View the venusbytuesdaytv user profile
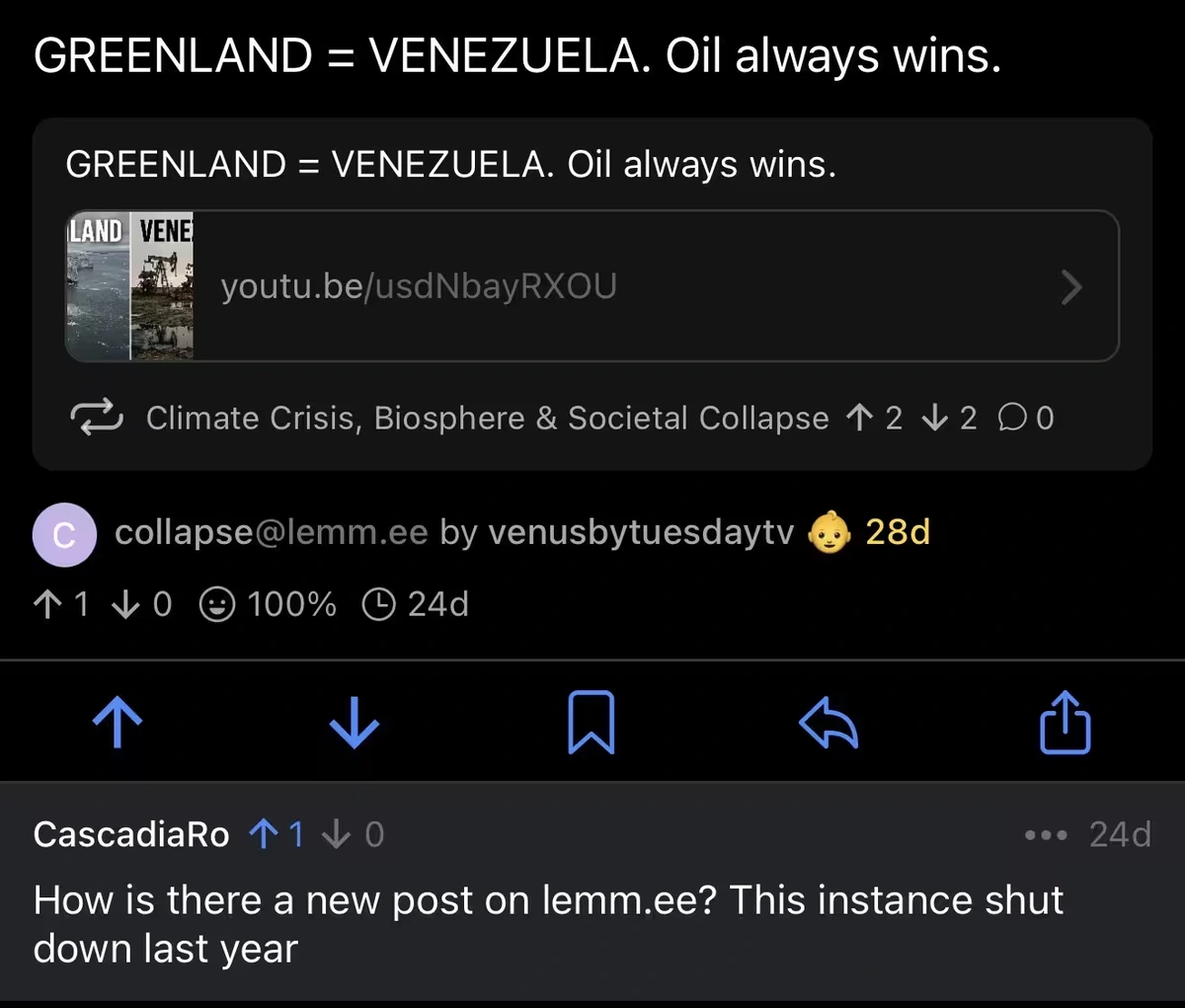 click(641, 533)
